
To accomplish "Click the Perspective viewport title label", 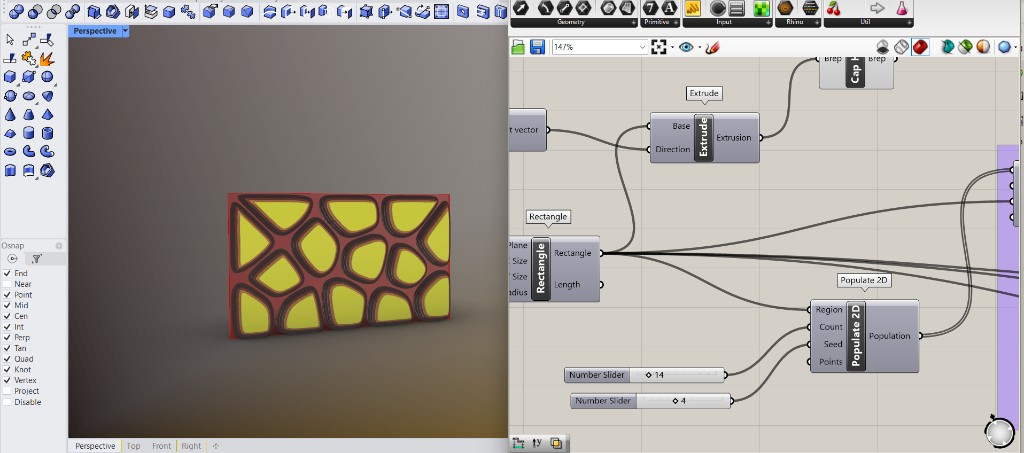I will pos(95,31).
